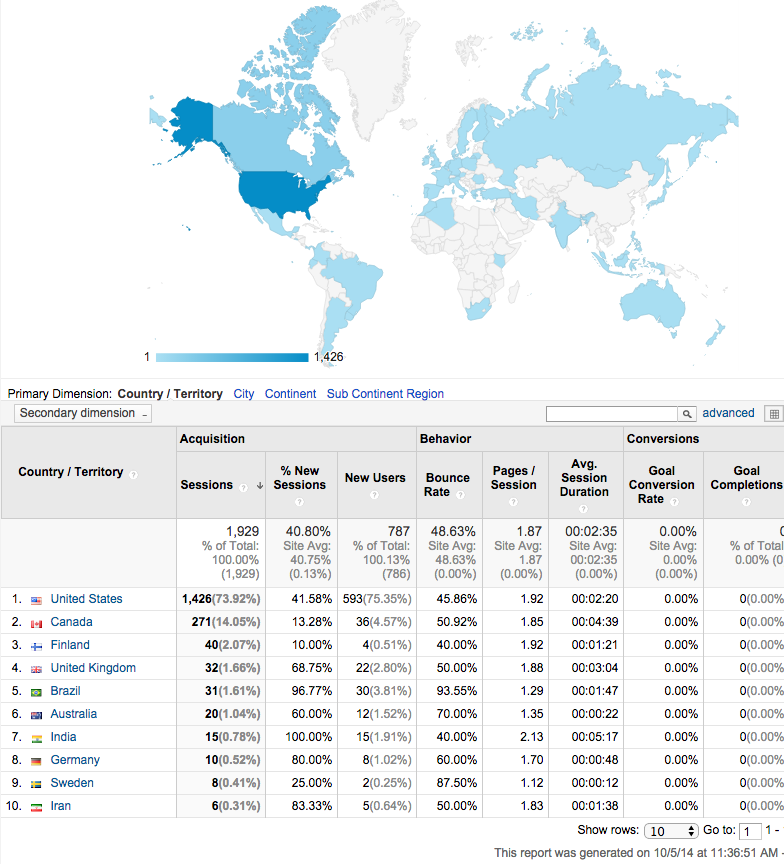Switch primary dimension to Continent
This screenshot has height=864, width=784.
pos(290,394)
